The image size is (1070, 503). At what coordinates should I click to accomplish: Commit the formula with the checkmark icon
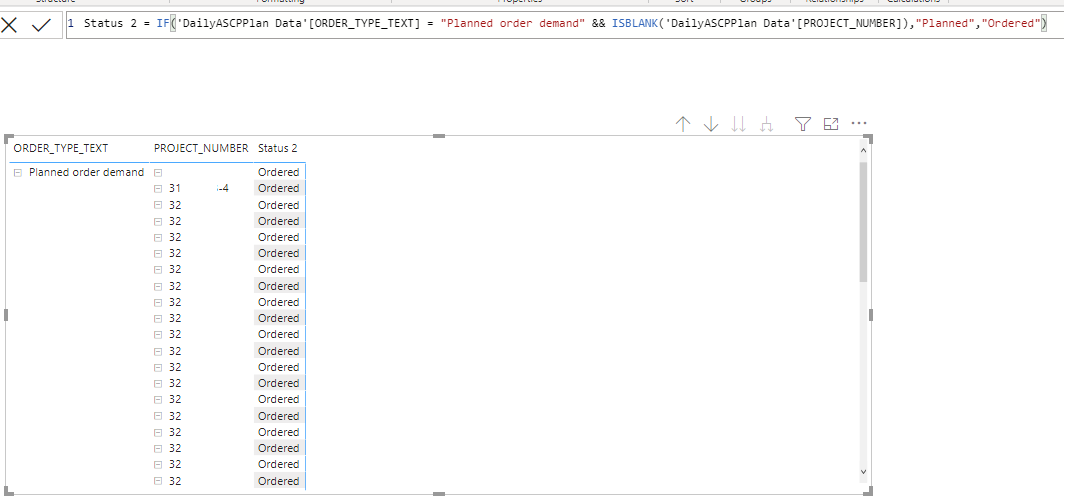click(42, 25)
